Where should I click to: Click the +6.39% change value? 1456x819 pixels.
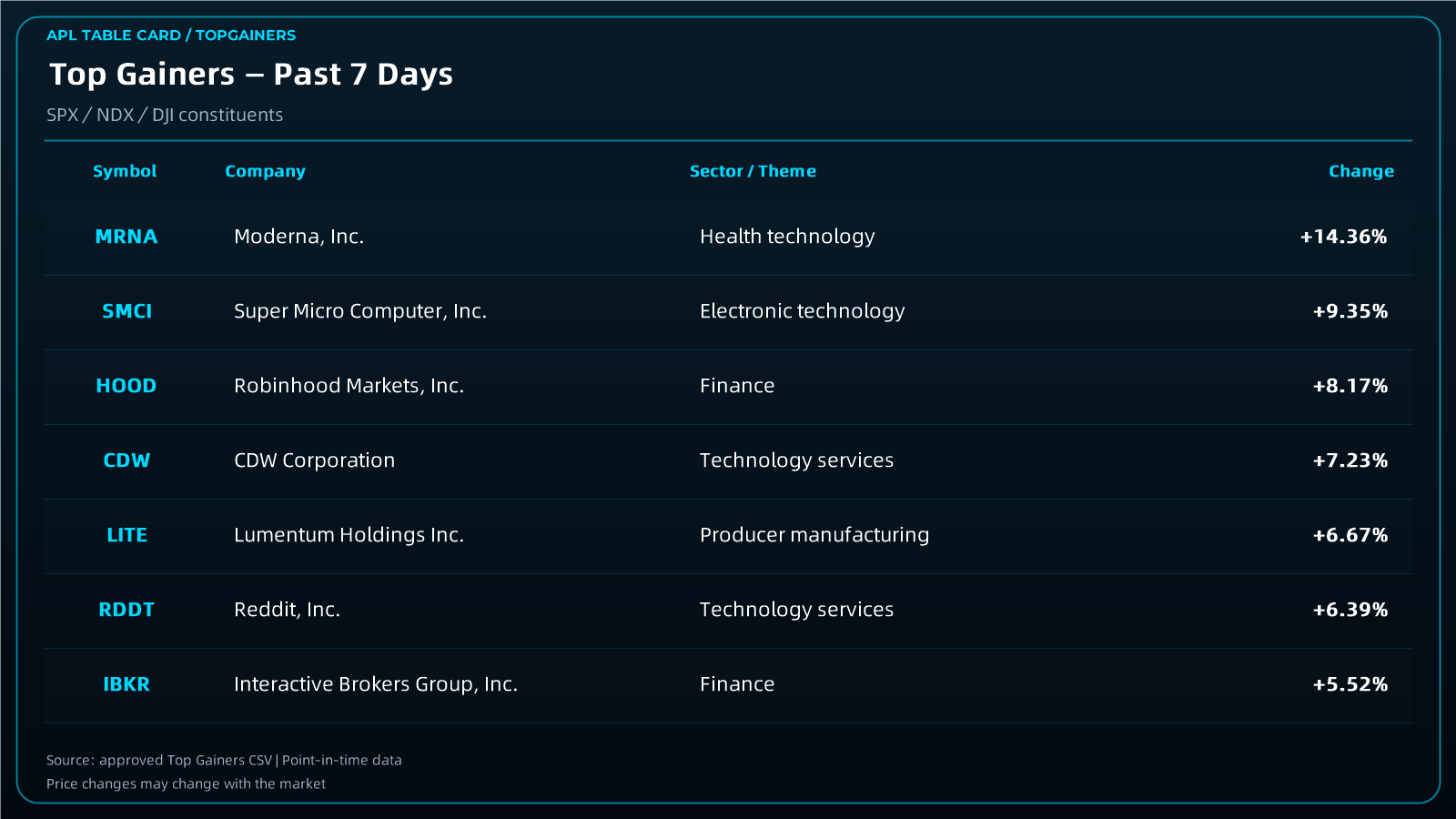coord(1350,610)
